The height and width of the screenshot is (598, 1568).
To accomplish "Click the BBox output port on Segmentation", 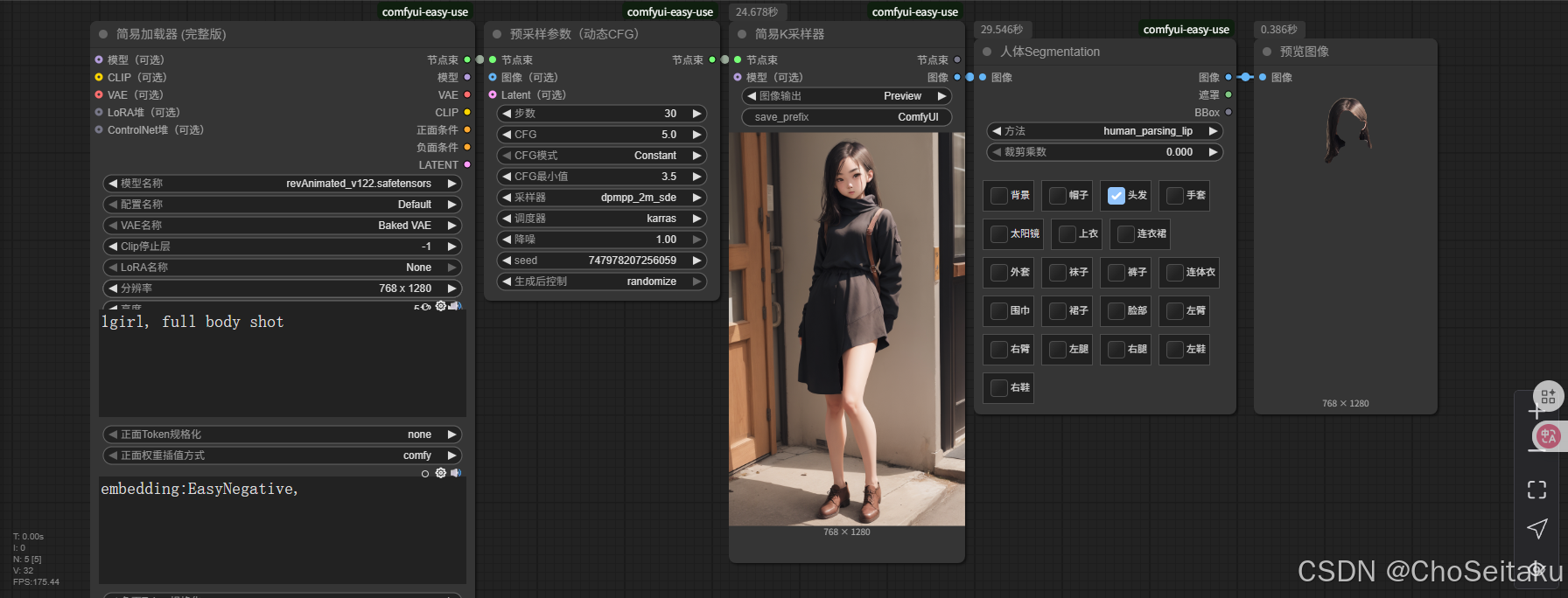I will [1228, 112].
